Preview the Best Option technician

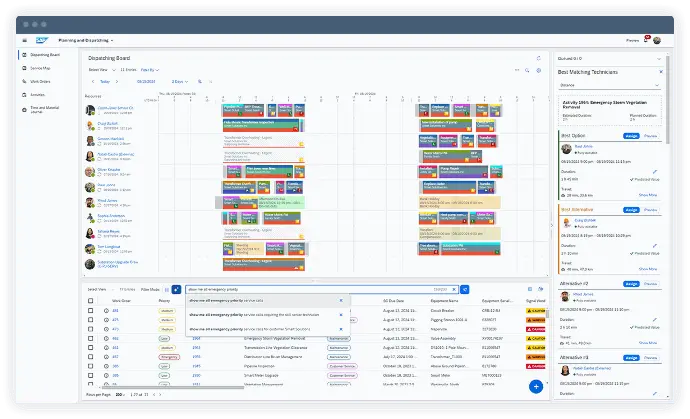(650, 136)
